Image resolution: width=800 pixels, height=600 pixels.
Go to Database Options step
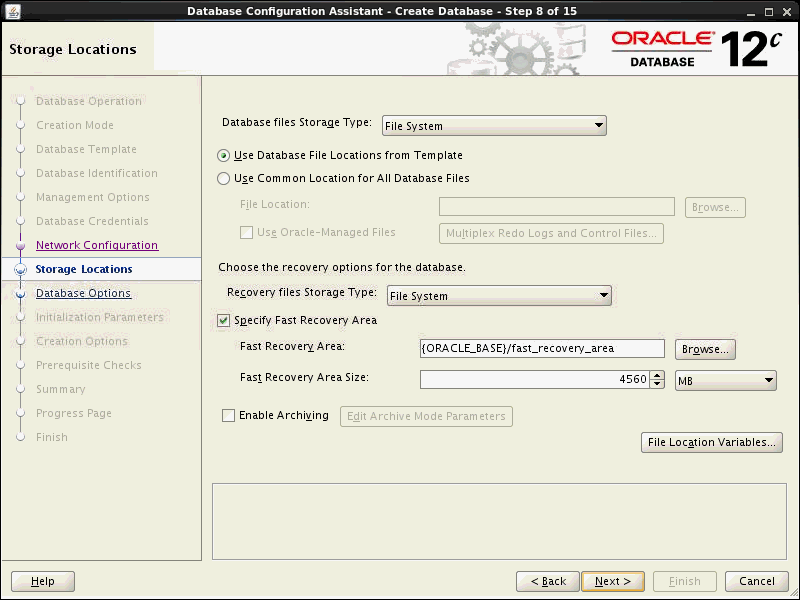84,293
